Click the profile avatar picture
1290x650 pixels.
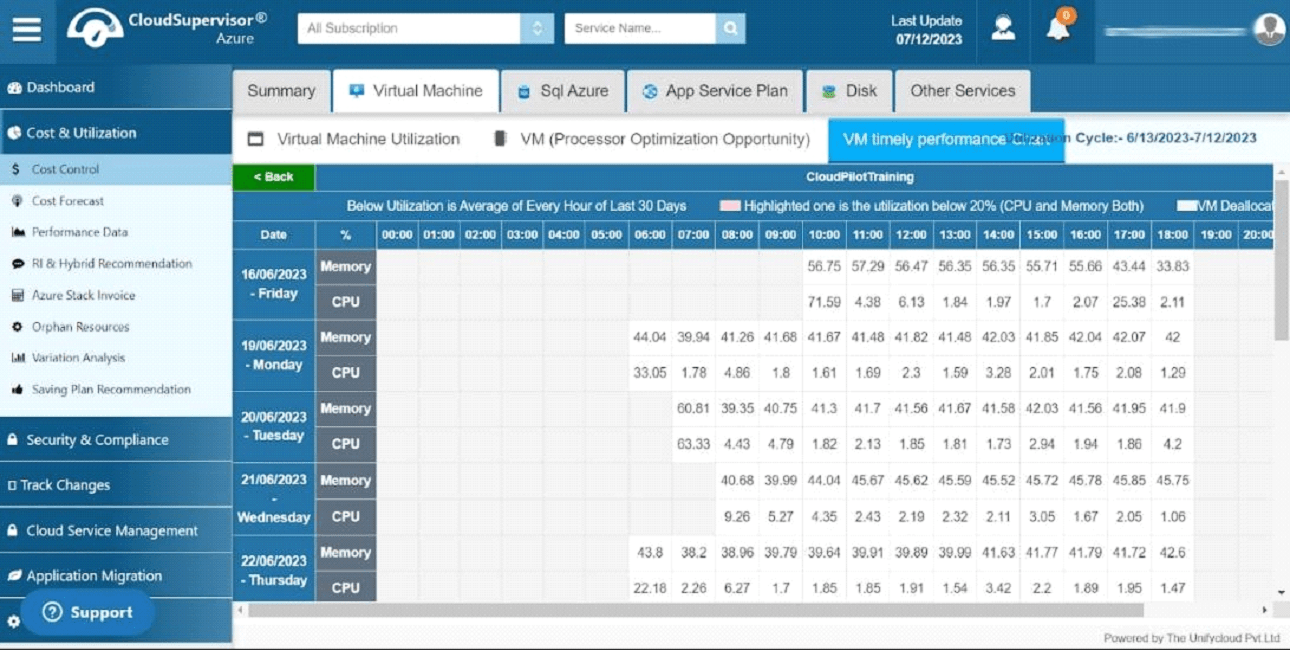point(1269,29)
